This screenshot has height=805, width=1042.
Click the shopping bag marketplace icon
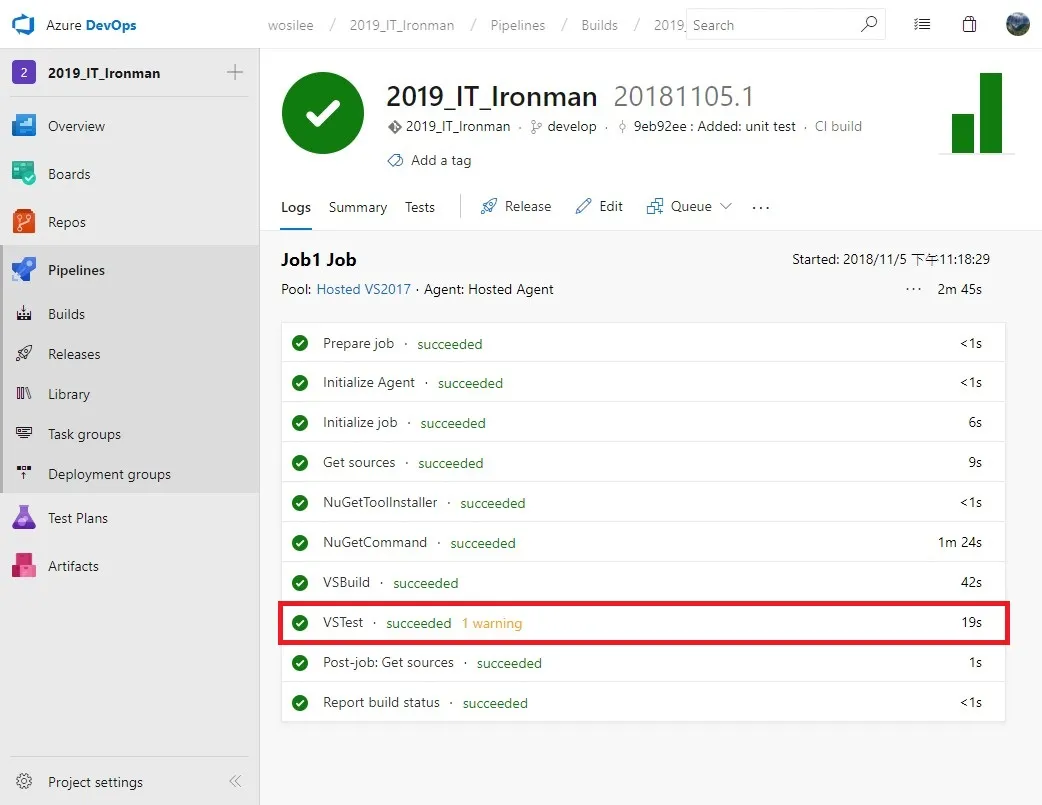click(x=969, y=25)
